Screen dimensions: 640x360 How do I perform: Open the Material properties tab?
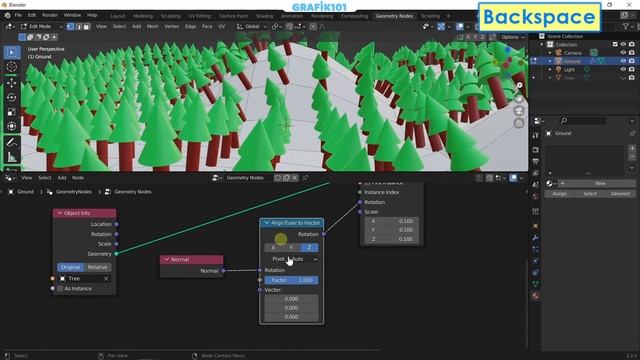tap(536, 296)
